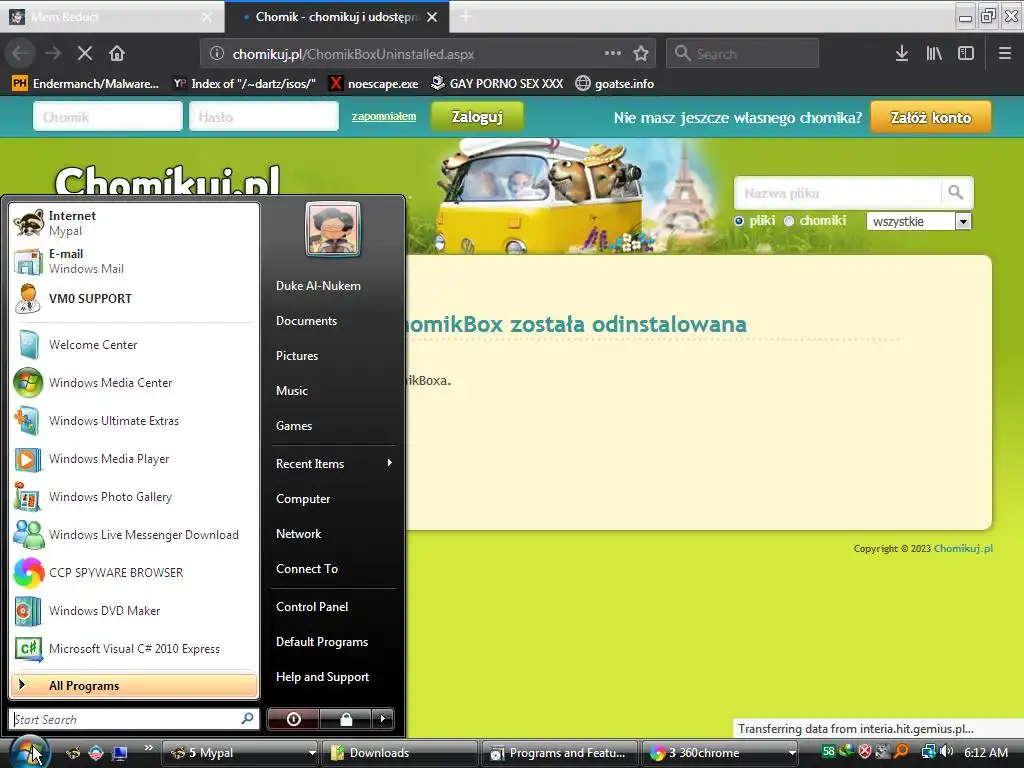Click the Załóż konto button
1024x768 pixels.
click(x=931, y=118)
